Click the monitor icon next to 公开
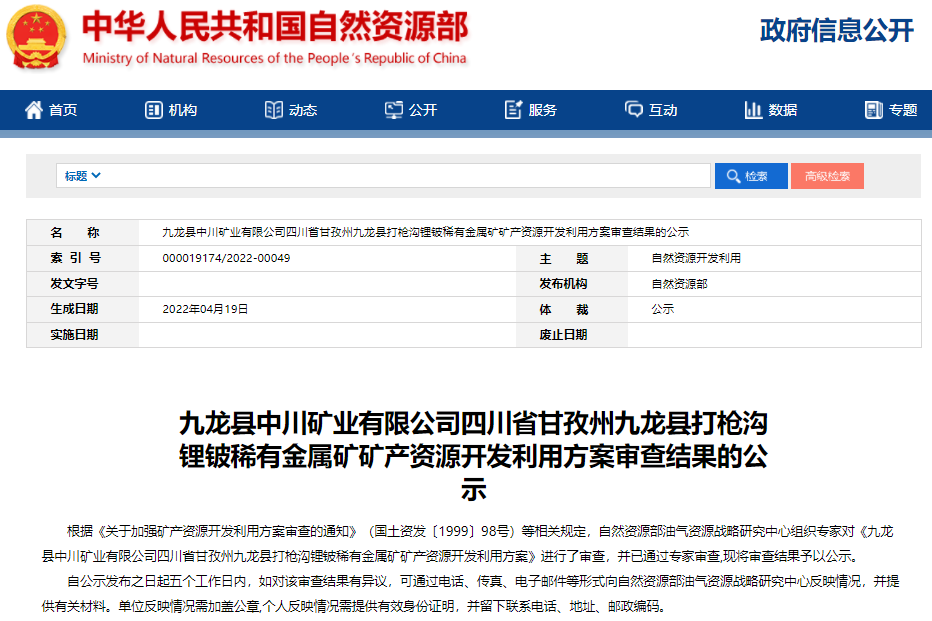 [x=392, y=111]
